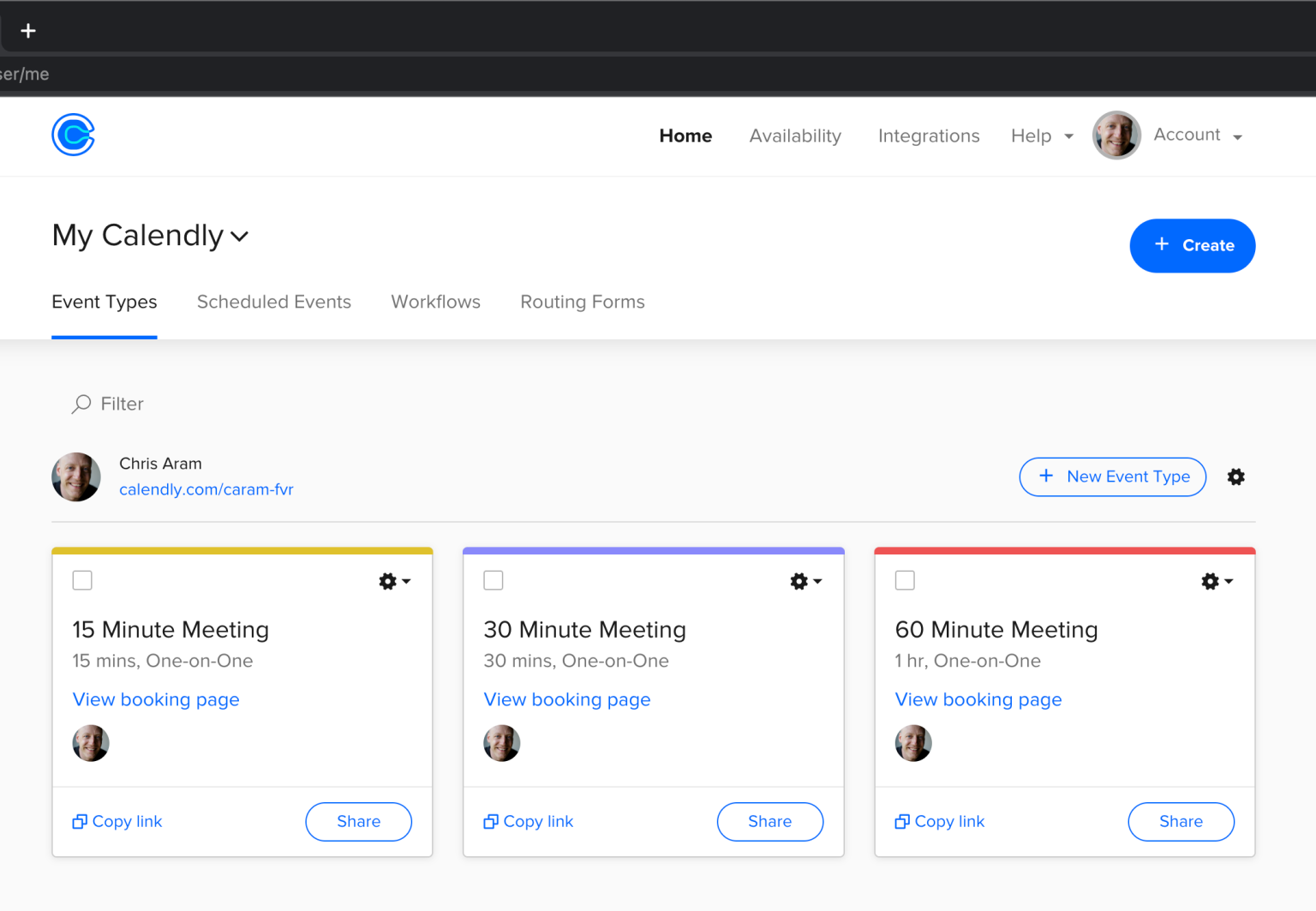The height and width of the screenshot is (911, 1316).
Task: Click the account profile avatar in header
Action: [1116, 135]
